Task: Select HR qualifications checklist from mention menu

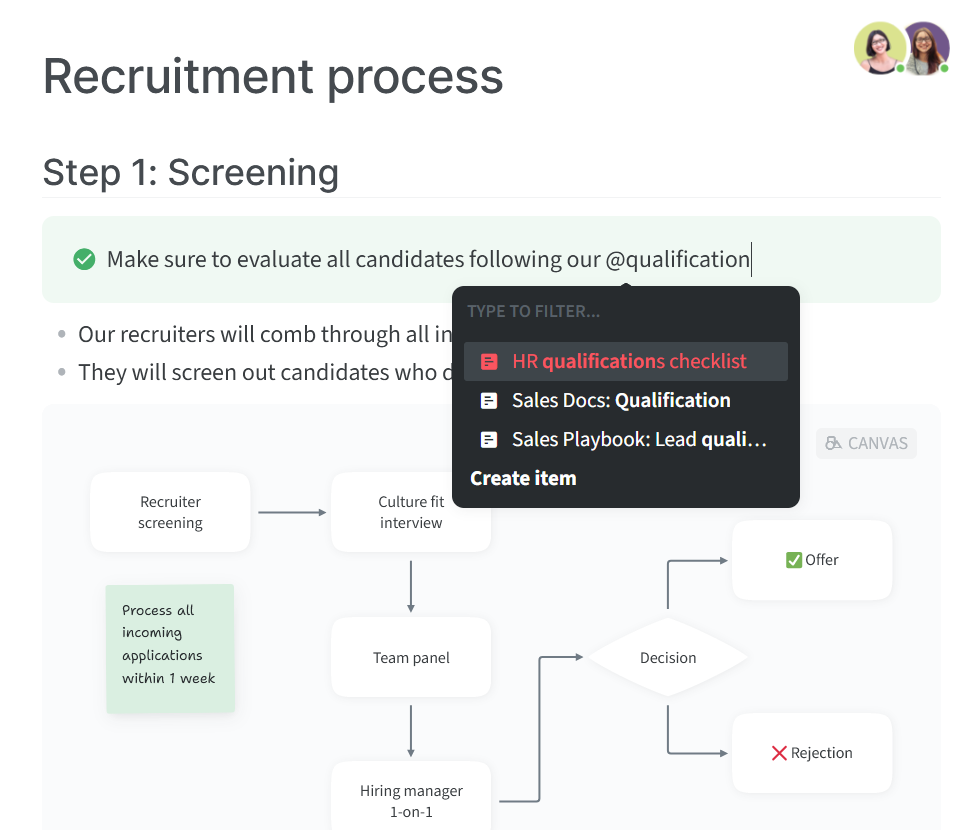Action: point(626,361)
